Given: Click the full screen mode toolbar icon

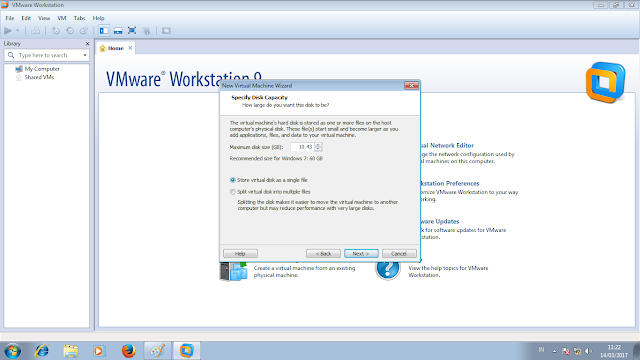Looking at the screenshot, I should 132,31.
